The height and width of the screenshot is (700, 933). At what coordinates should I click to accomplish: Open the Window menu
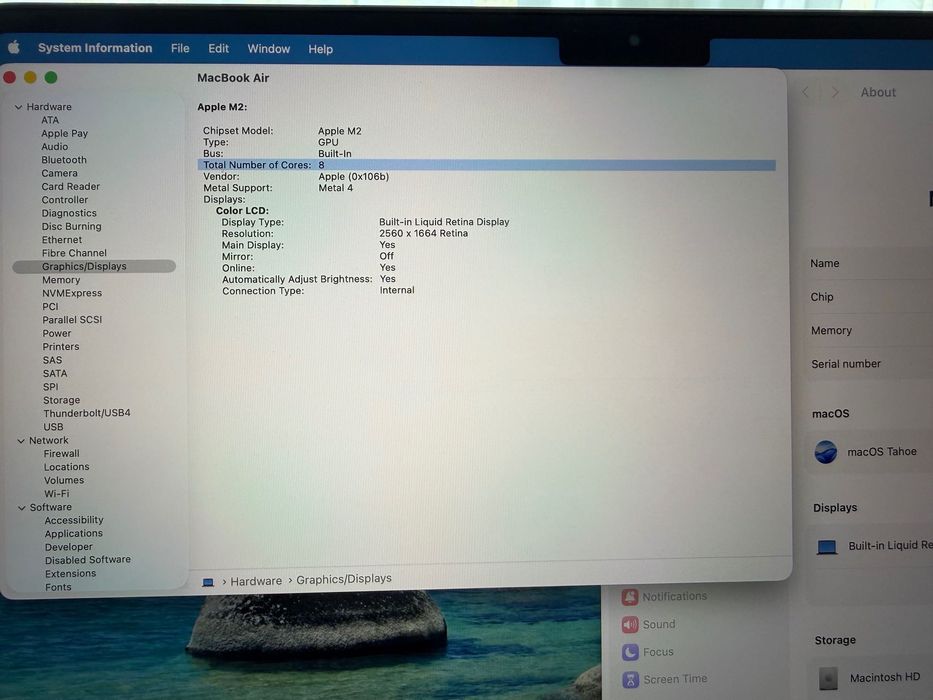268,49
